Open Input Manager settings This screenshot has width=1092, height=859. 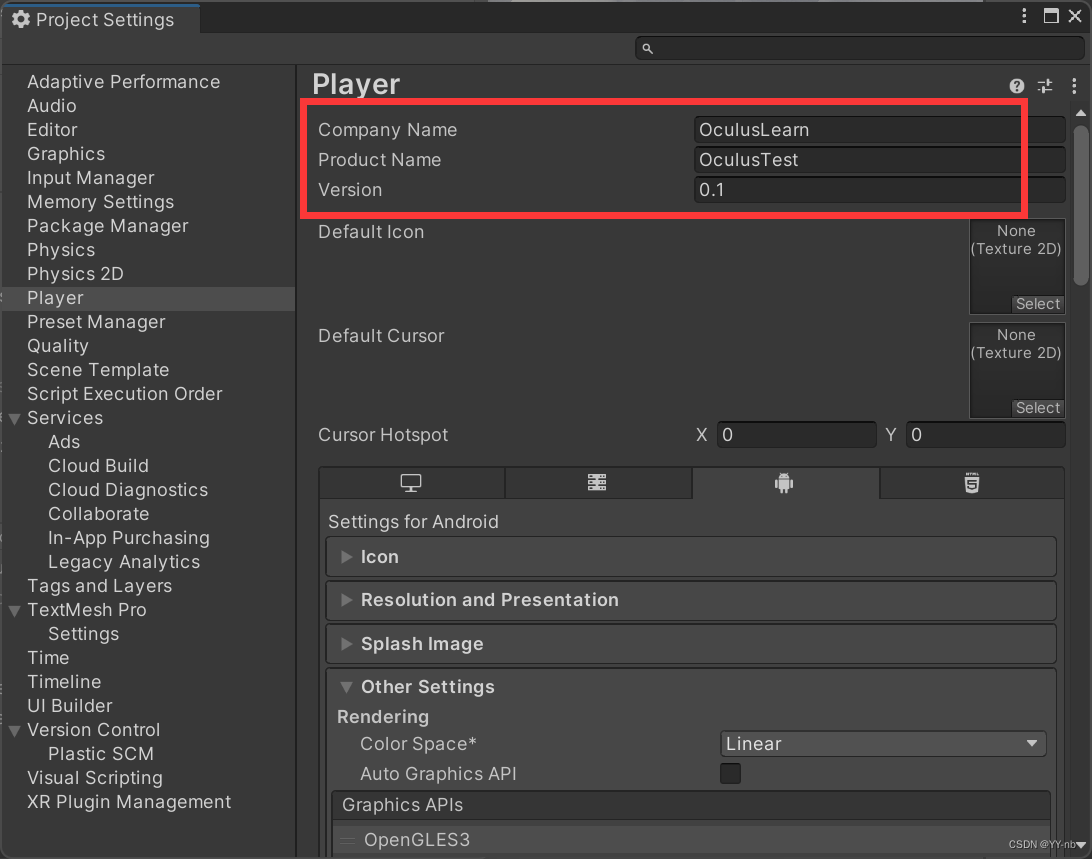(91, 178)
